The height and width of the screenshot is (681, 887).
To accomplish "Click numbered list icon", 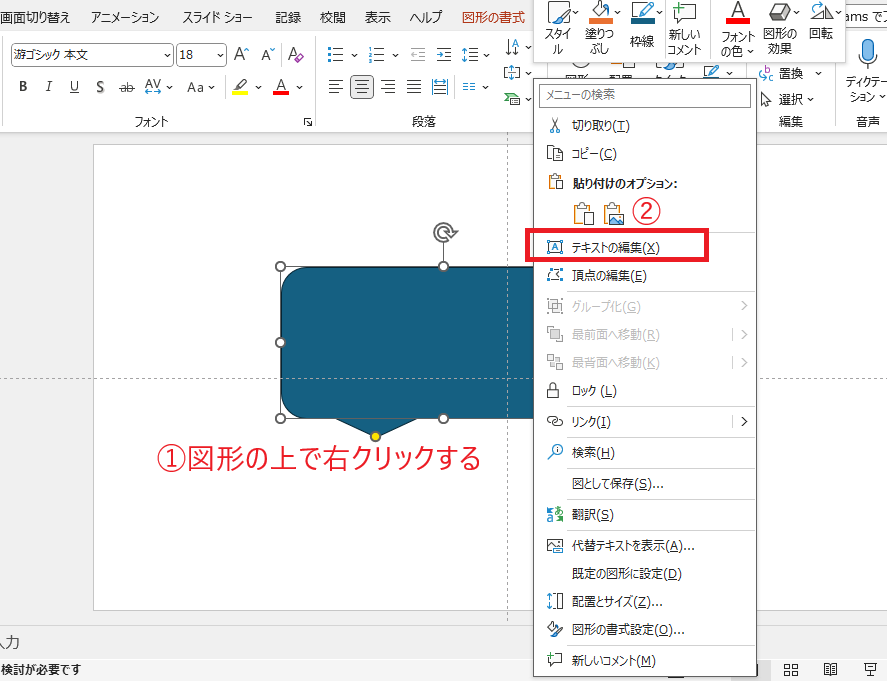I will (376, 55).
